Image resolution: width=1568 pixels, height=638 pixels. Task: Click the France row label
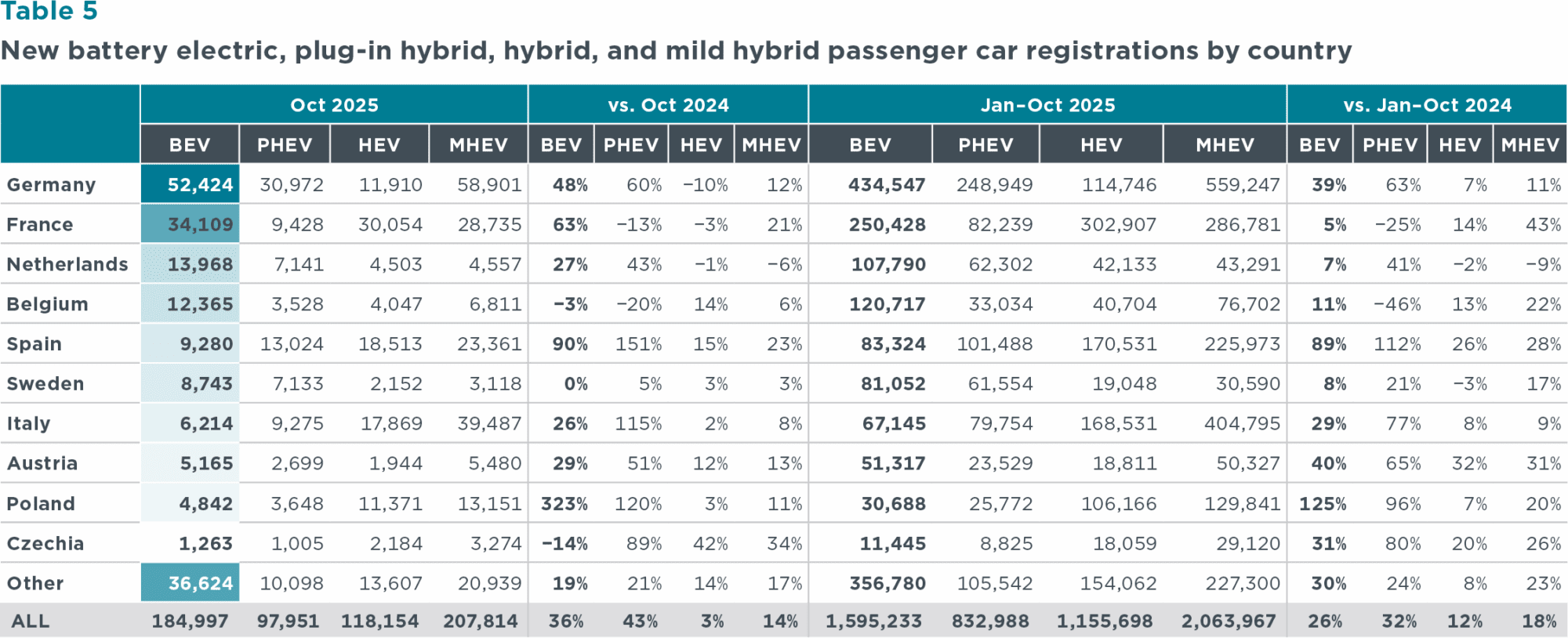(x=40, y=225)
